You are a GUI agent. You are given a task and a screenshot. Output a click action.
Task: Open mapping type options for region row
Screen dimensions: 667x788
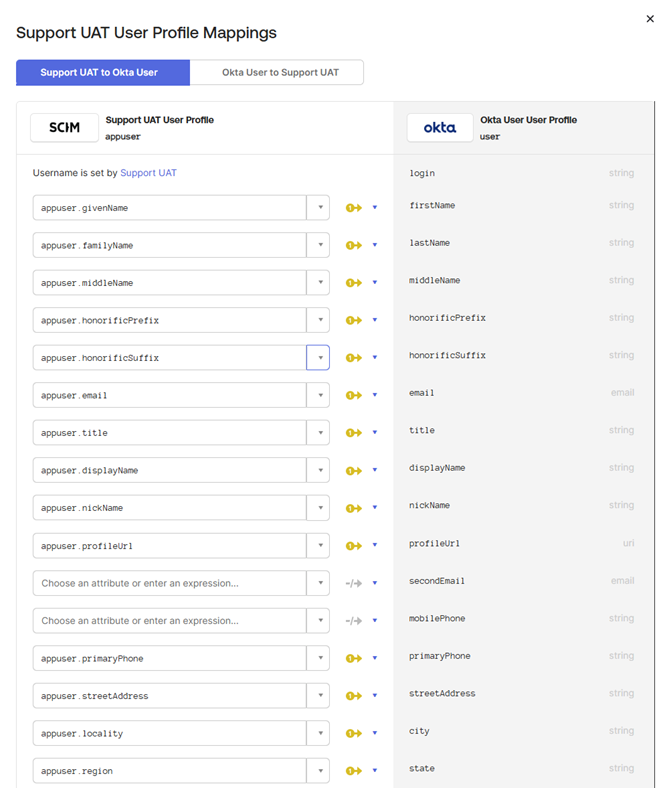coord(375,771)
